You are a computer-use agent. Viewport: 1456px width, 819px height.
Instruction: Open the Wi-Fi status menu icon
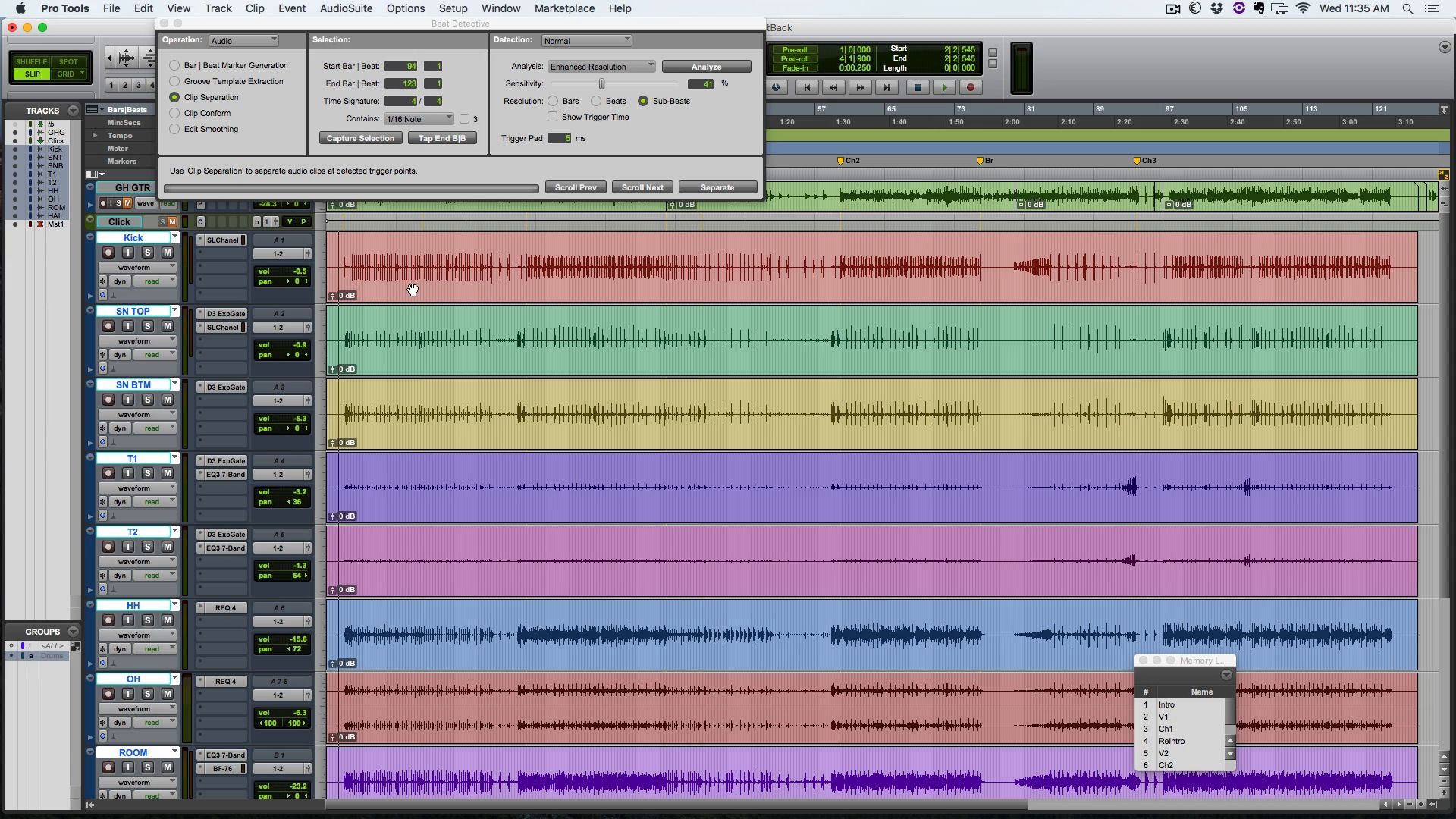(1304, 8)
